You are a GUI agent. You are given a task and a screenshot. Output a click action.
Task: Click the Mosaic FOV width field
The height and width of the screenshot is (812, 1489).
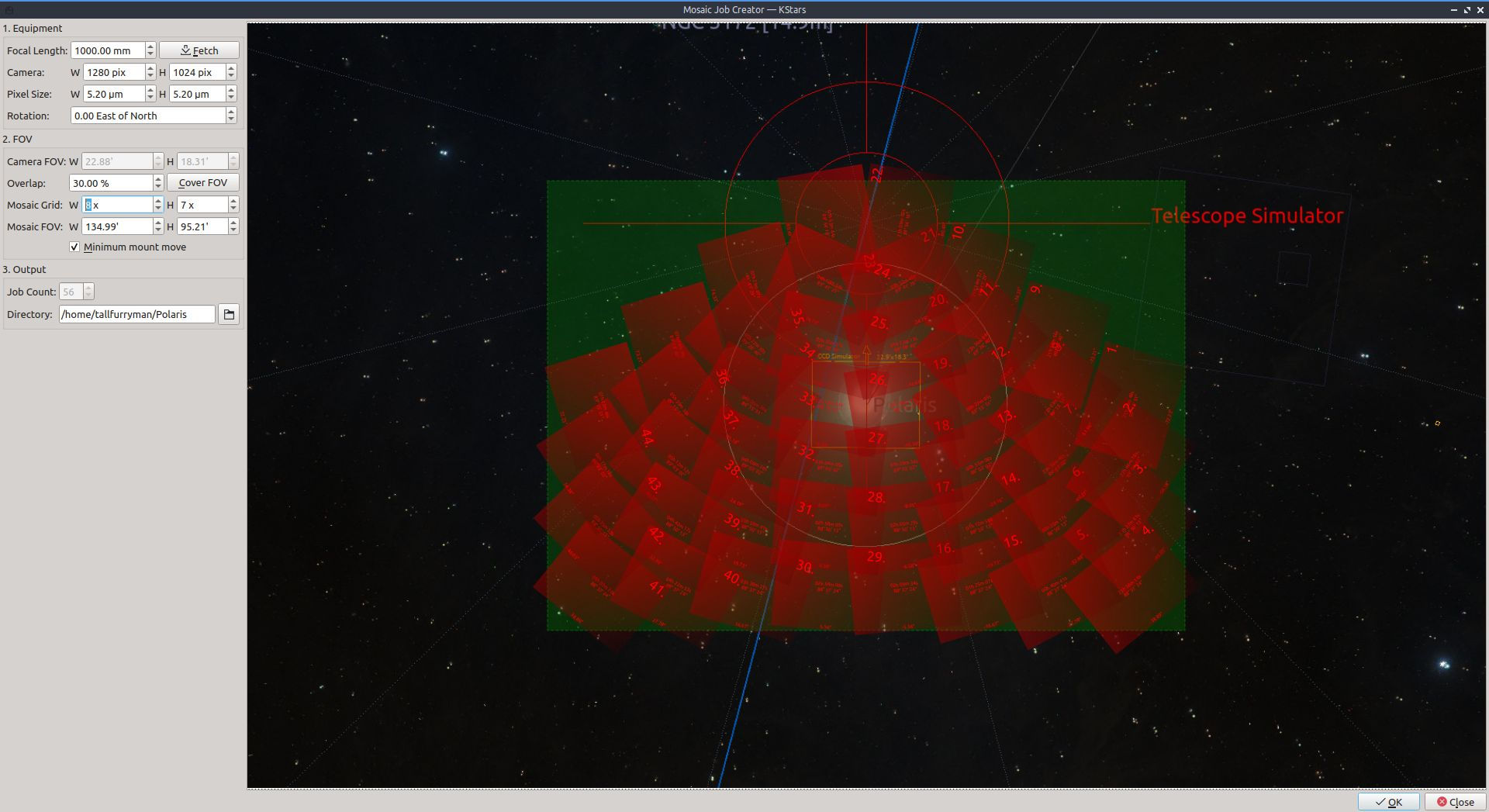116,226
